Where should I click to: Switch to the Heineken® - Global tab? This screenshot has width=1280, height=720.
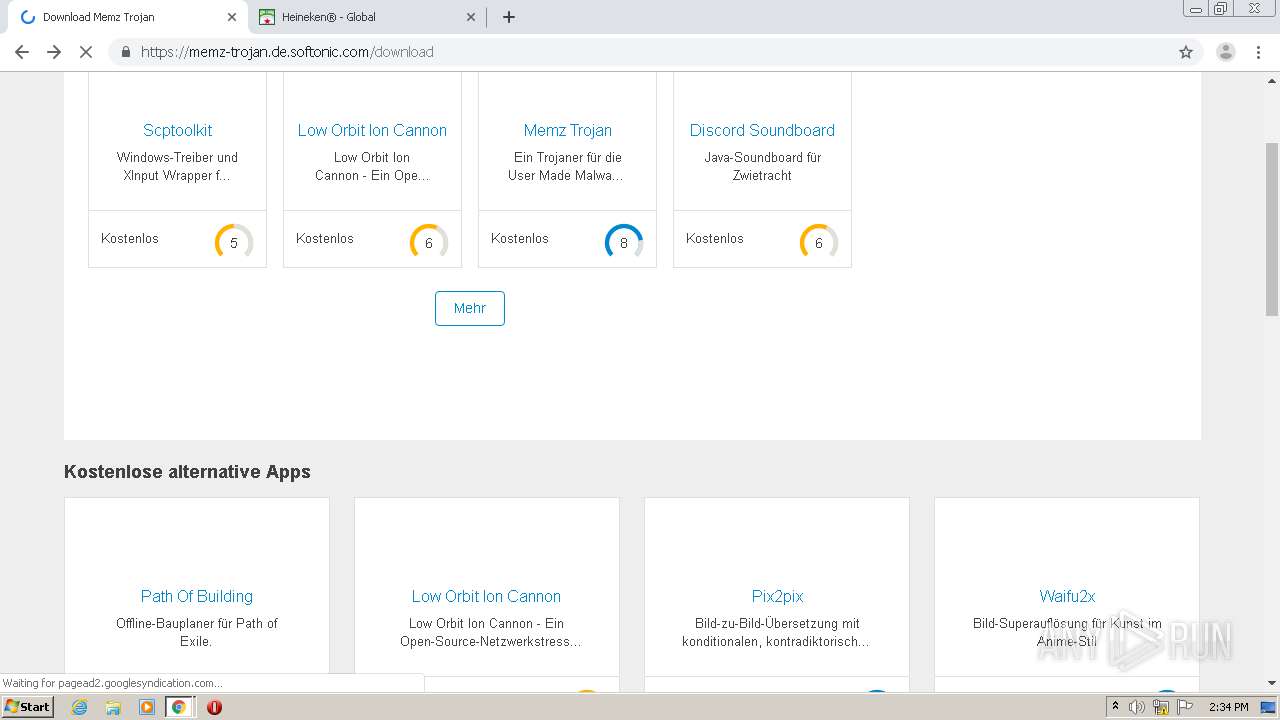click(367, 17)
